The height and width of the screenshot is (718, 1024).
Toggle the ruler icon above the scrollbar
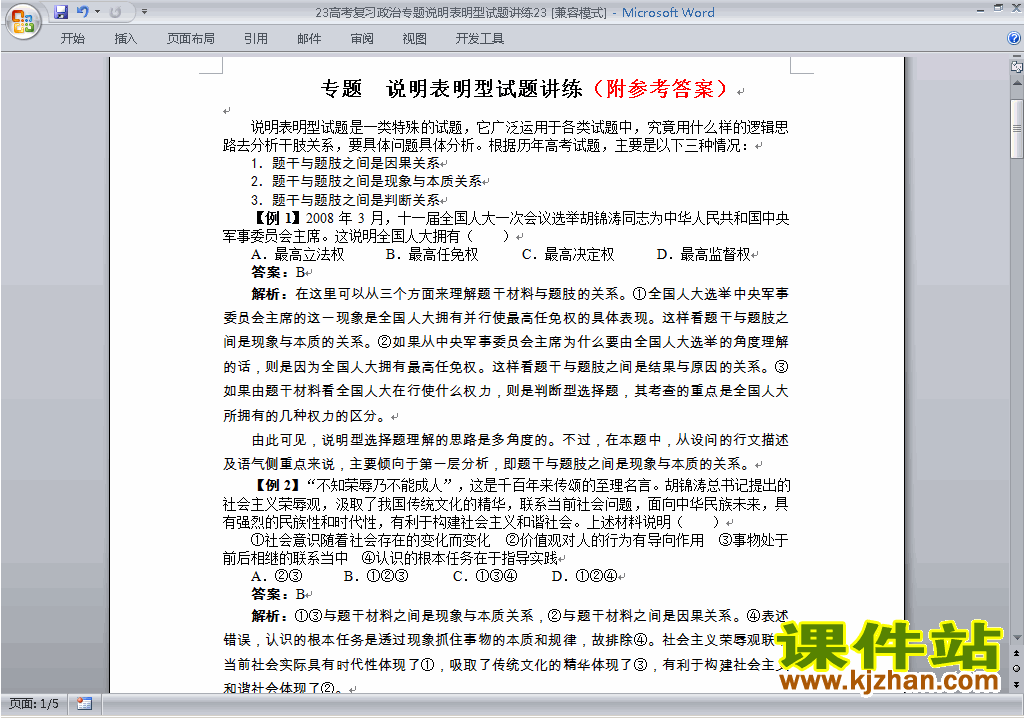pyautogui.click(x=1016, y=68)
